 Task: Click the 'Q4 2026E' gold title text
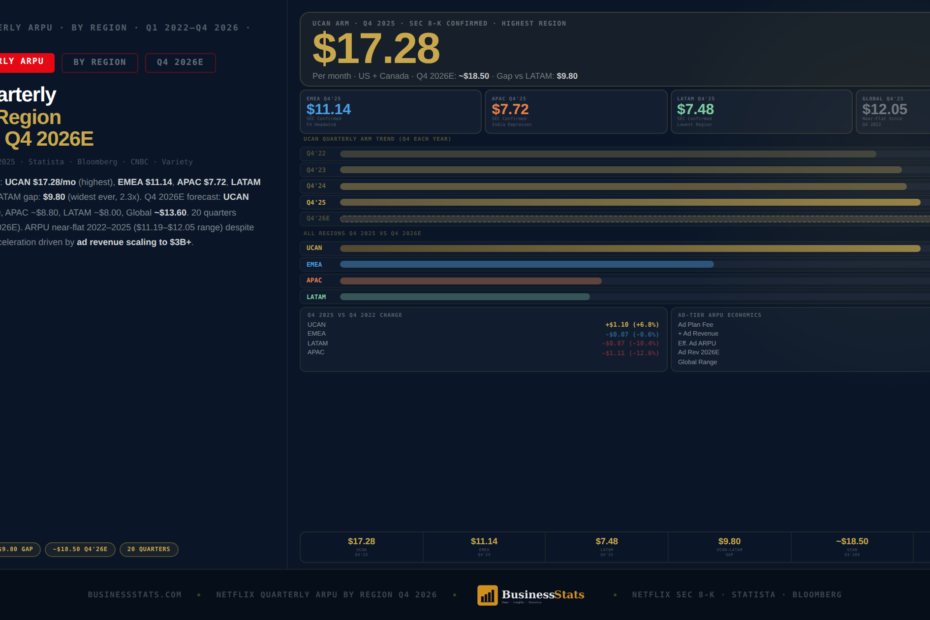click(49, 139)
